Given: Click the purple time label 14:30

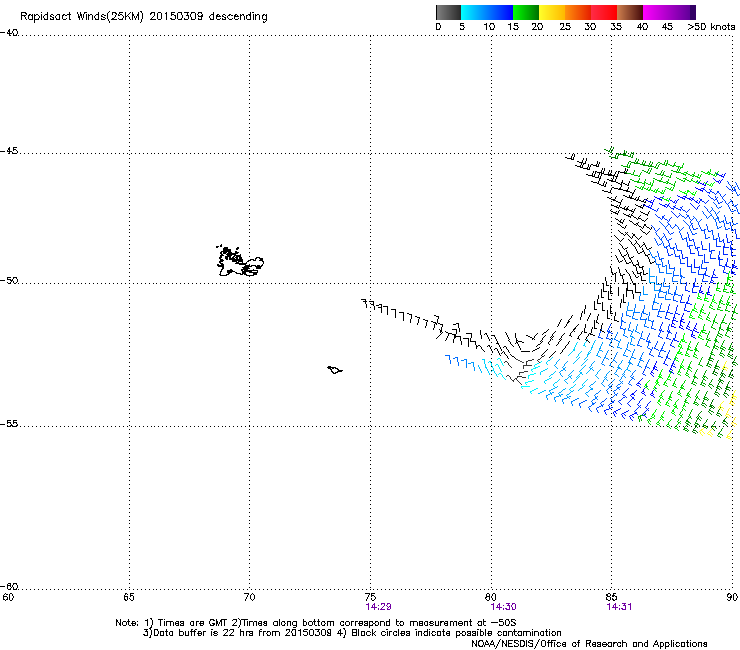Looking at the screenshot, I should 503,607.
